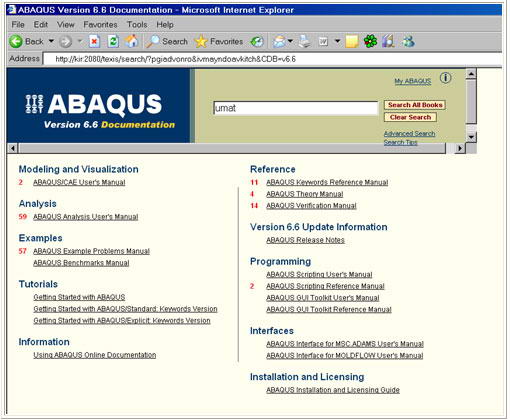Open the Back history dropdown arrow

[51, 41]
